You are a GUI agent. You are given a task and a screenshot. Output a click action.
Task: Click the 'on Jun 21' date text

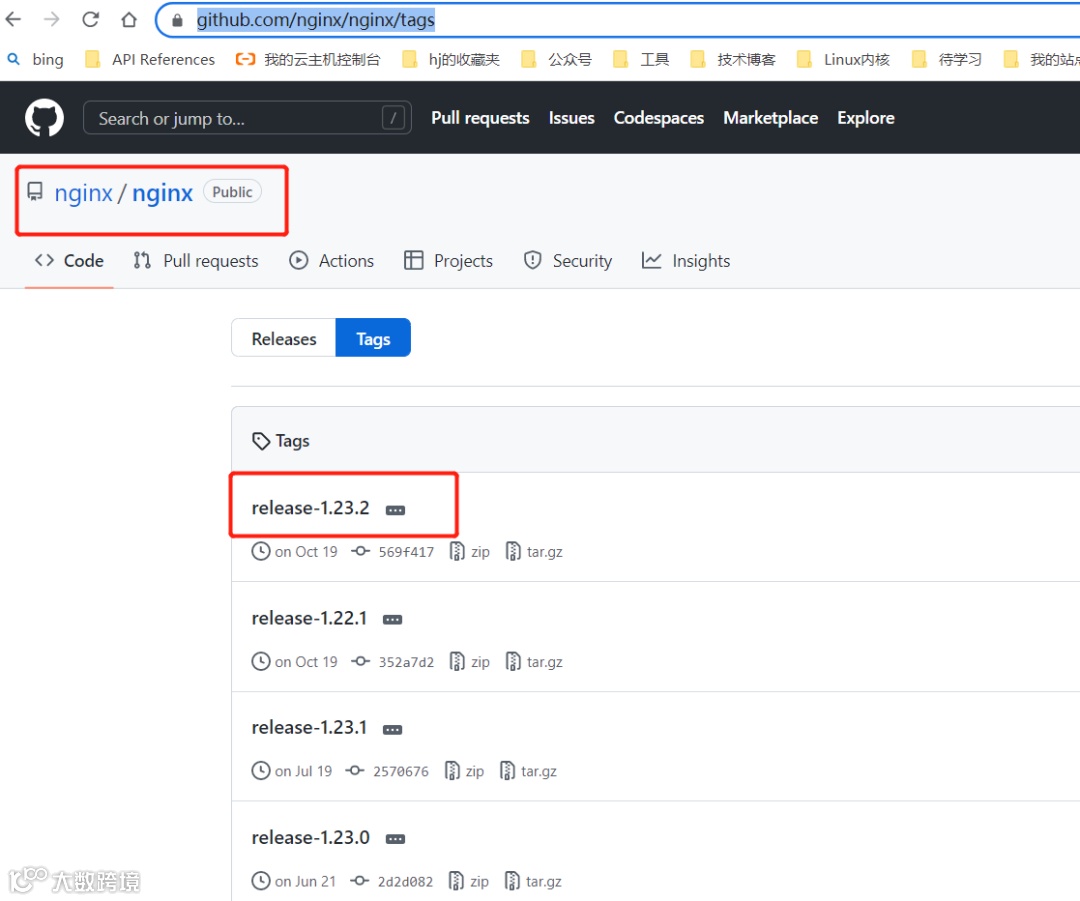[305, 881]
